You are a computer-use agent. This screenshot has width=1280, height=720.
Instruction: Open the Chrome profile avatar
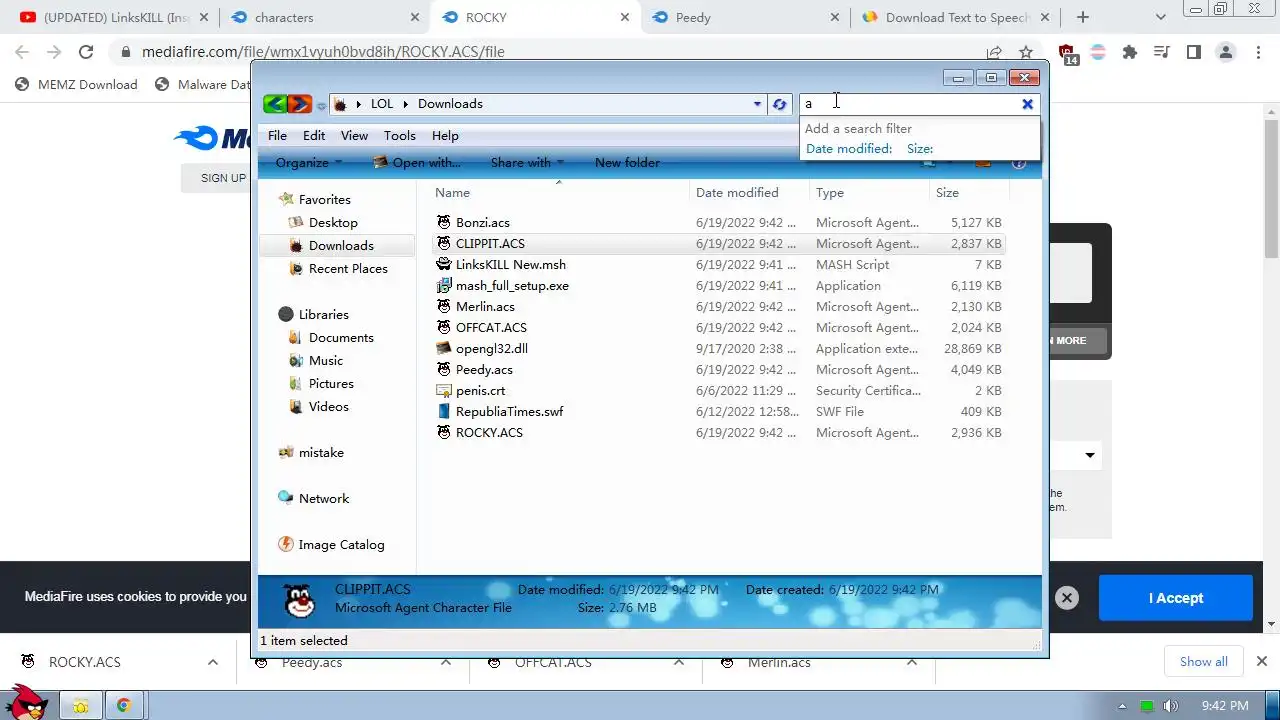[1225, 52]
